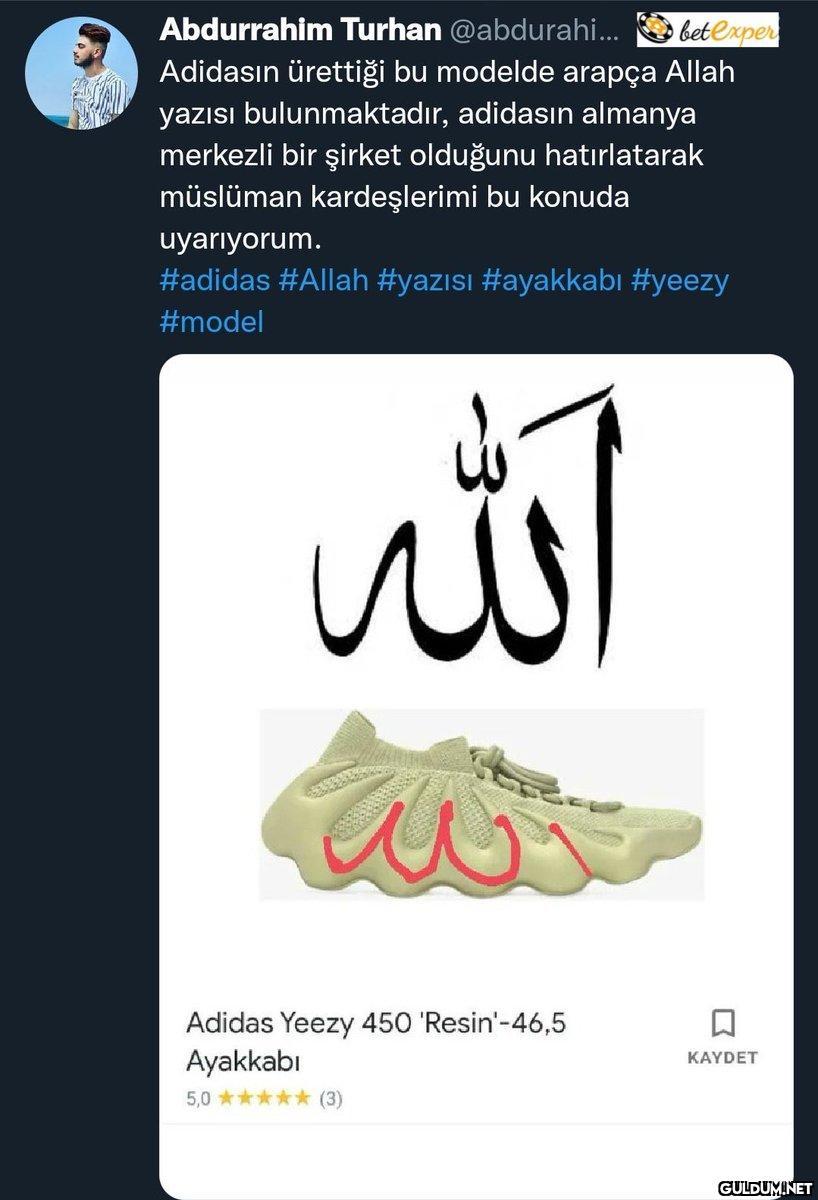Click the 5,0 rating score
818x1200 pixels.
(x=199, y=1098)
